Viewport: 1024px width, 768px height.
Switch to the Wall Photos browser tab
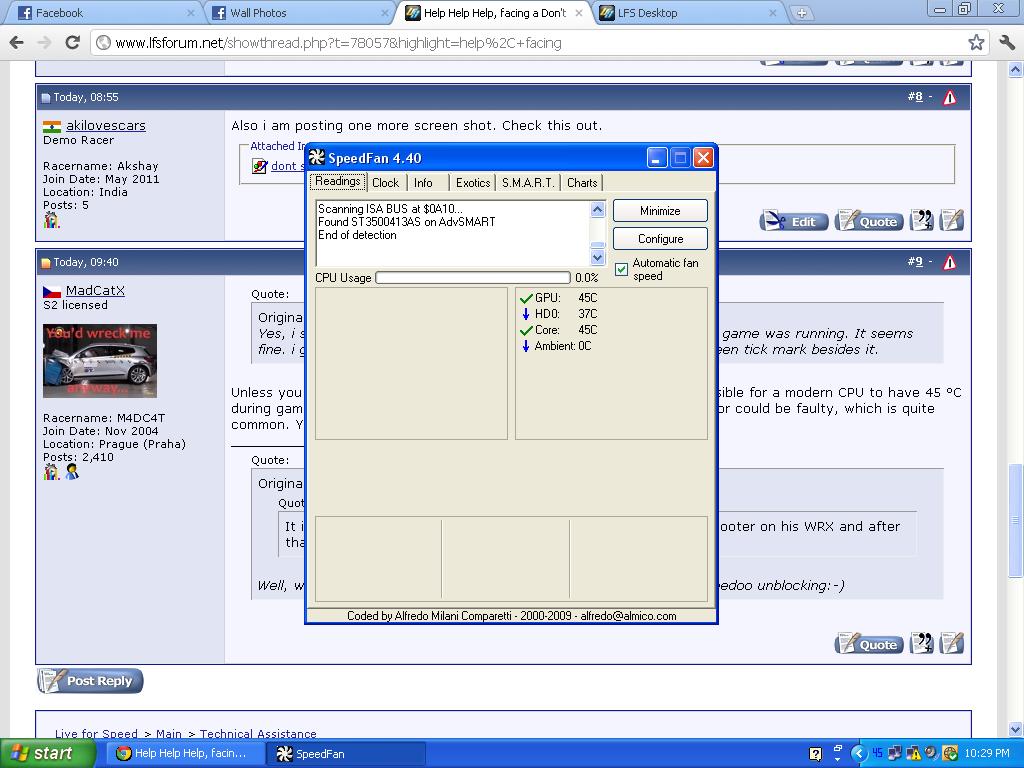tap(300, 13)
